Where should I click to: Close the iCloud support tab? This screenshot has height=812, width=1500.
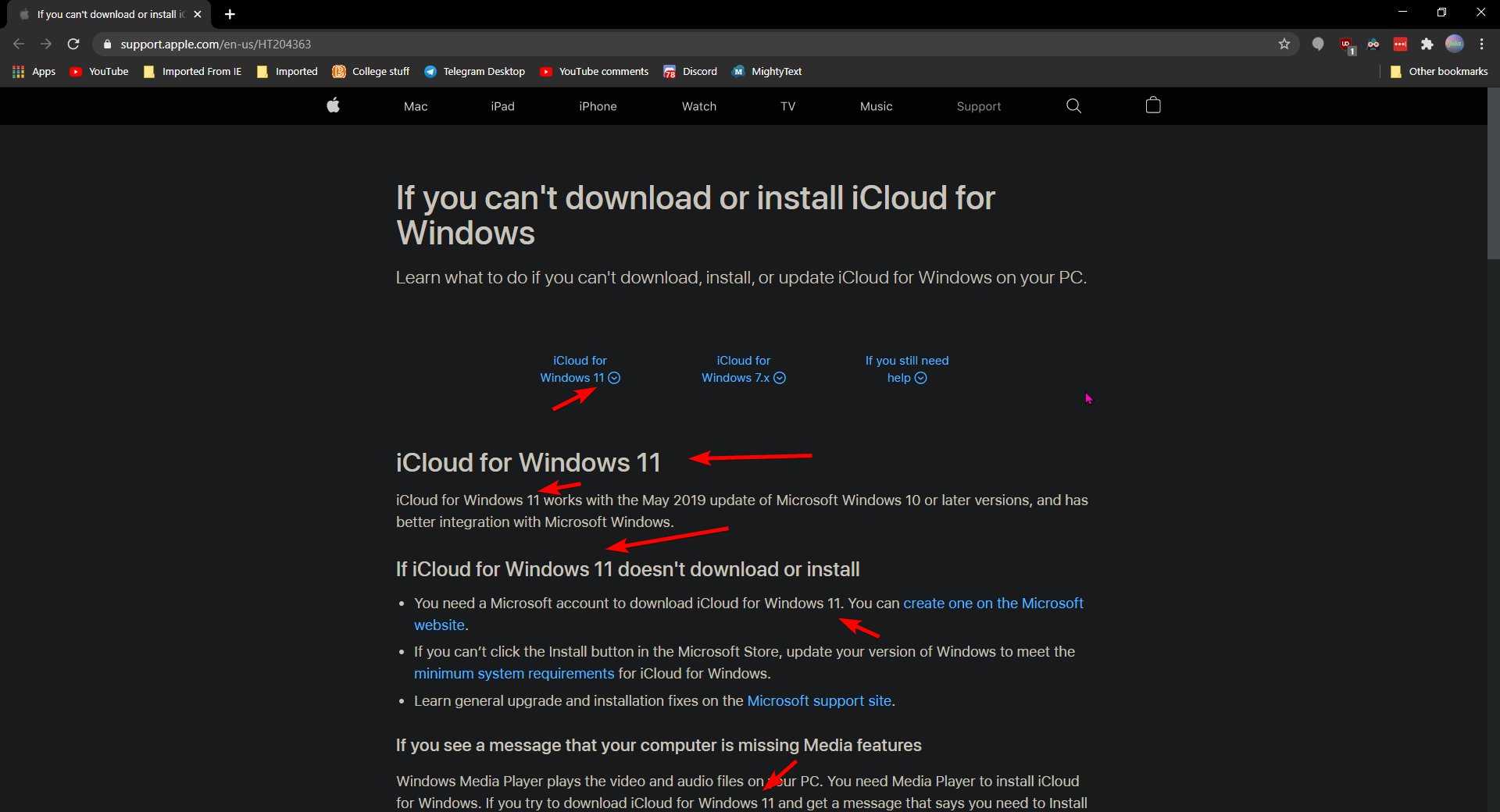pyautogui.click(x=198, y=14)
